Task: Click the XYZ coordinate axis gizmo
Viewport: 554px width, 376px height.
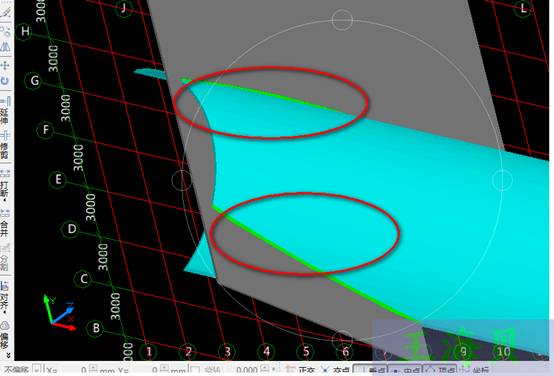Action: tap(59, 312)
